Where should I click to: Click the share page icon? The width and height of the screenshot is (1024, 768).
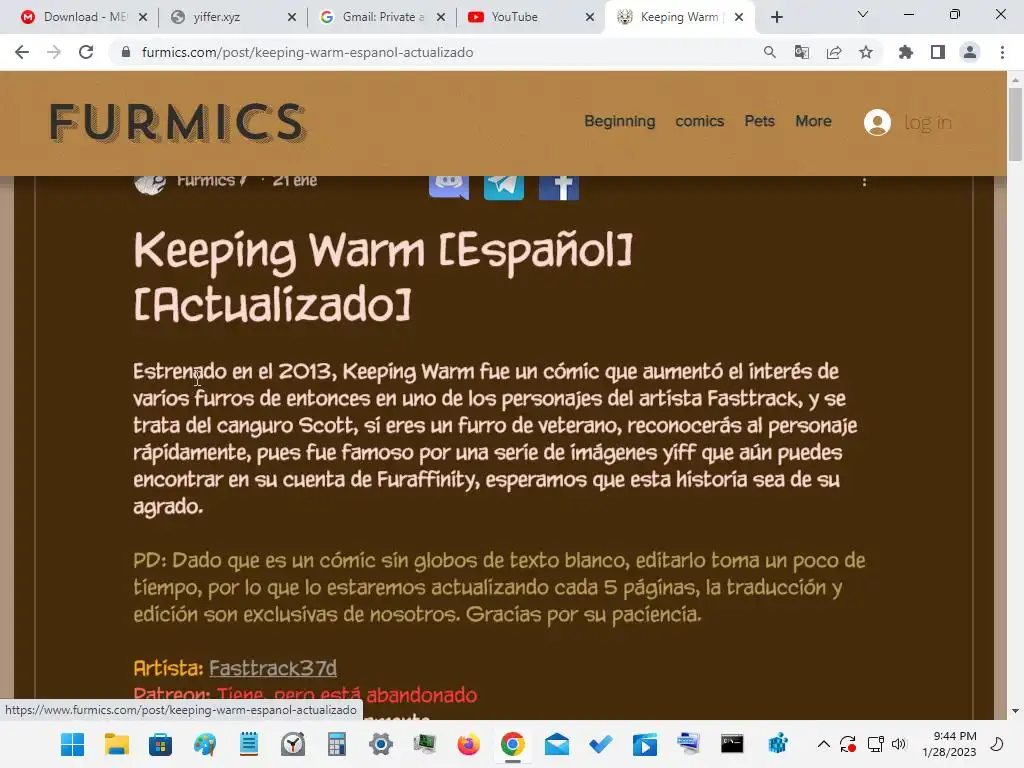click(x=834, y=52)
